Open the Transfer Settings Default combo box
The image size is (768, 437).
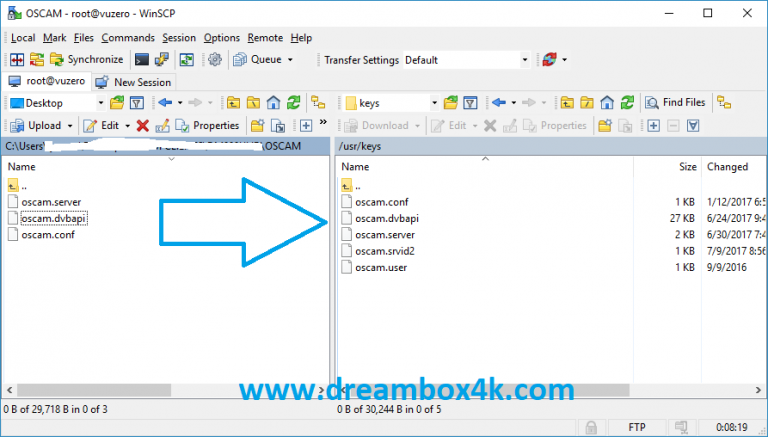pos(466,60)
